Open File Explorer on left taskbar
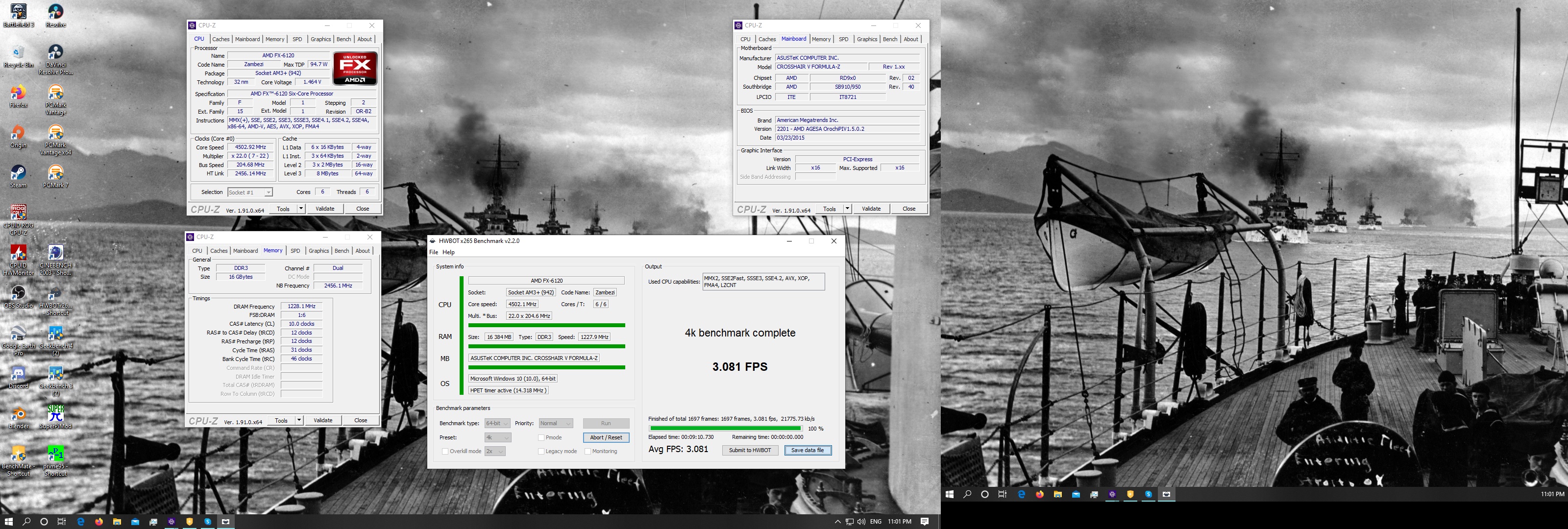1568x529 pixels. click(x=117, y=522)
